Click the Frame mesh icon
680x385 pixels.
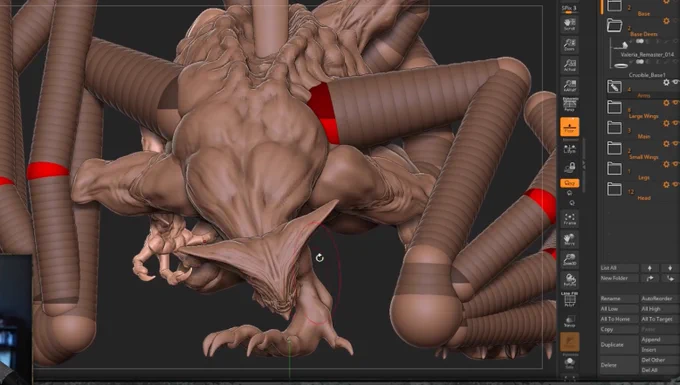tap(569, 219)
